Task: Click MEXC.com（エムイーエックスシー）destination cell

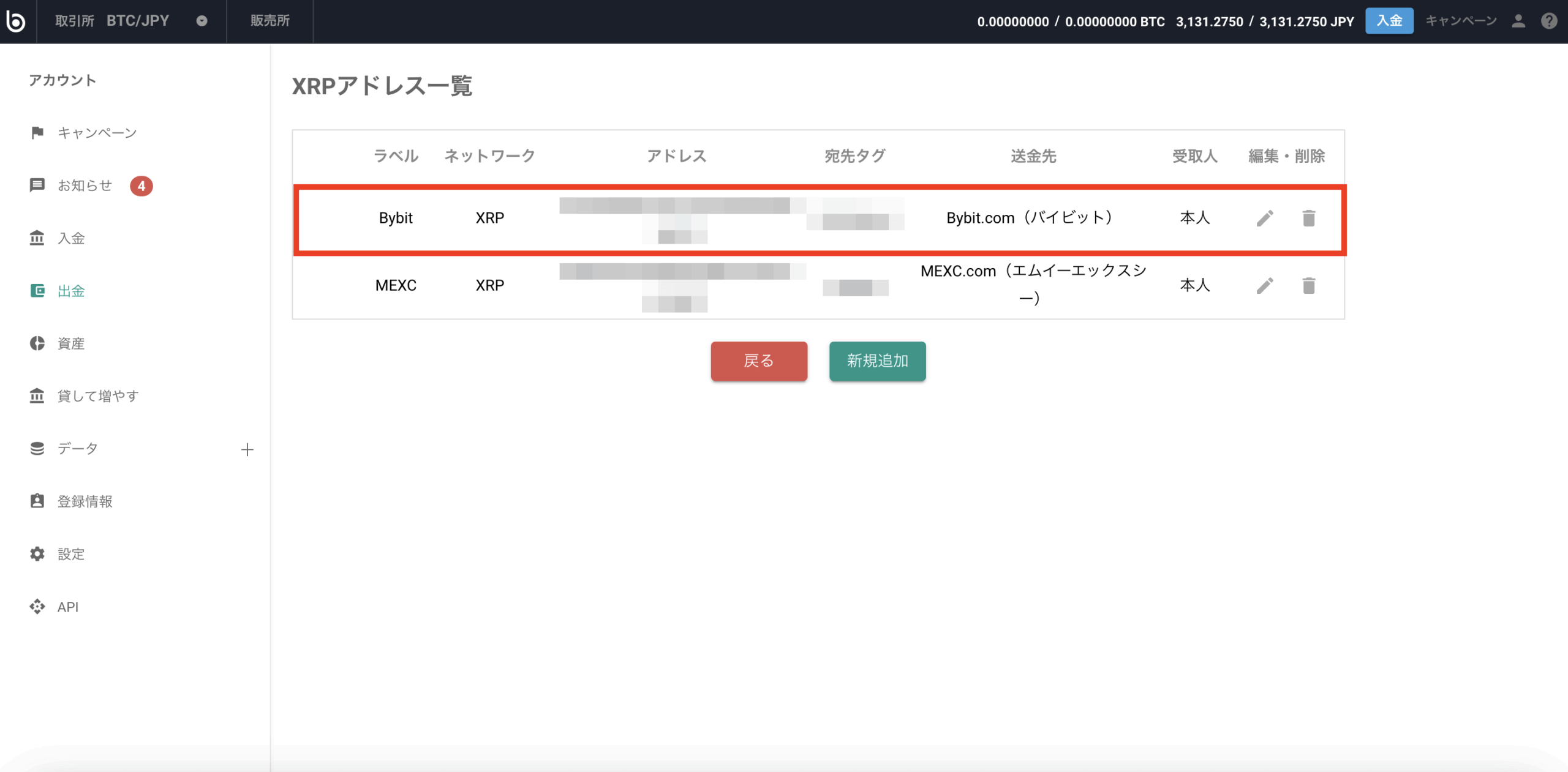Action: (x=1033, y=284)
